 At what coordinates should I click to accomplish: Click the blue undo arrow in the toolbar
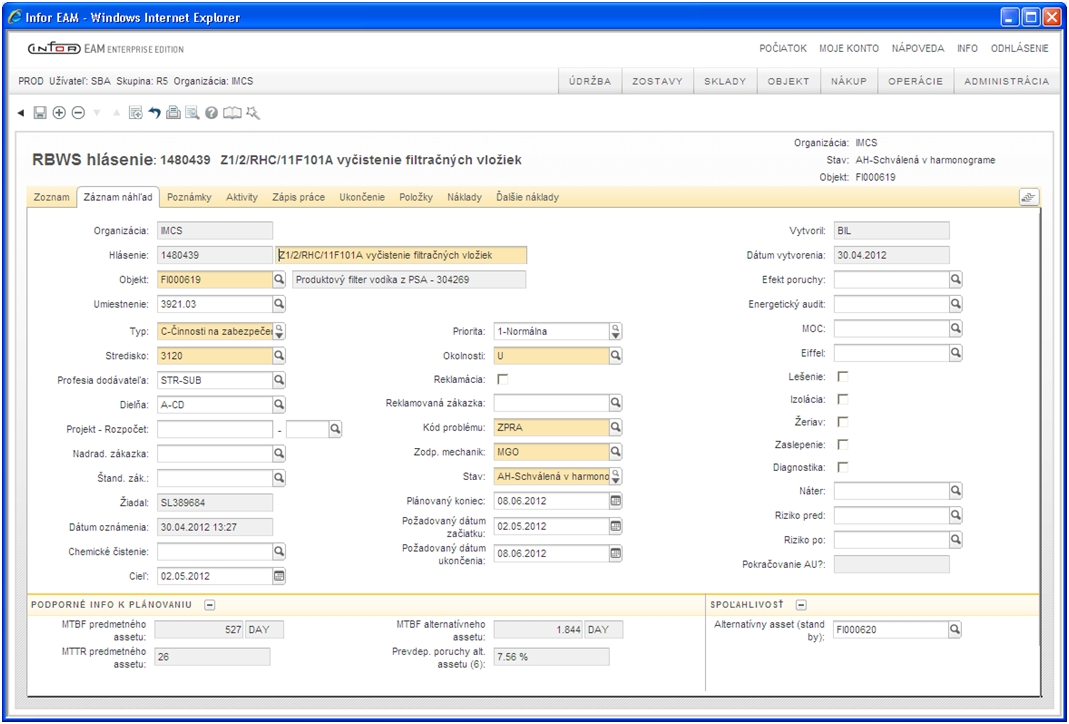[155, 113]
